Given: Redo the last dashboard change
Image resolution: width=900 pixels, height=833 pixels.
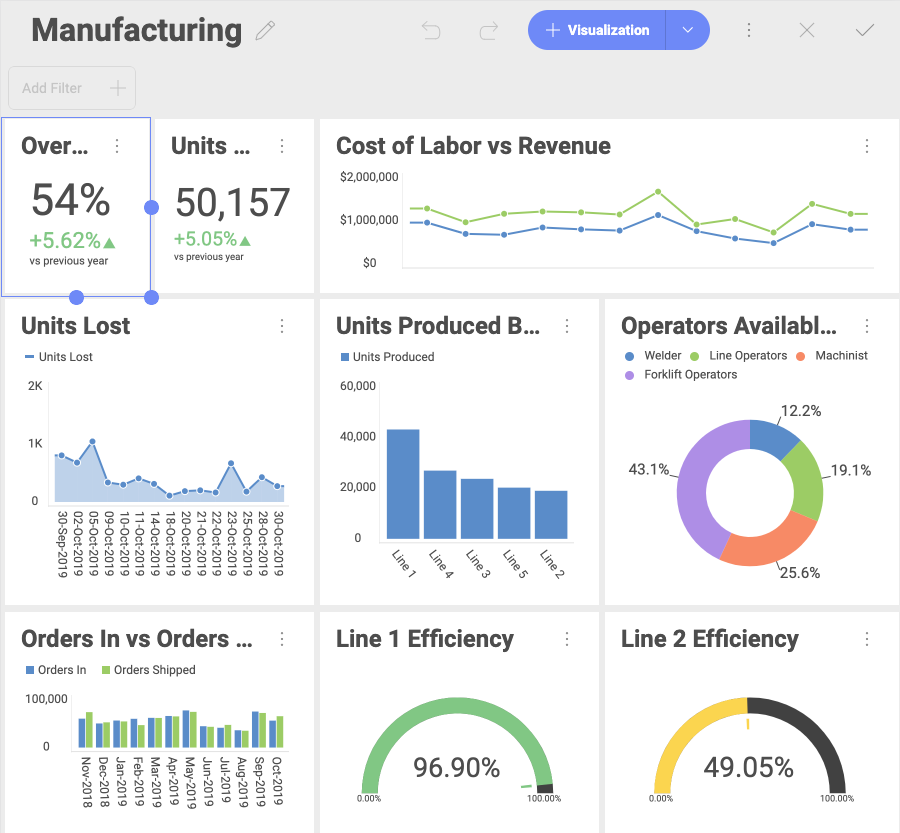Looking at the screenshot, I should [x=489, y=31].
